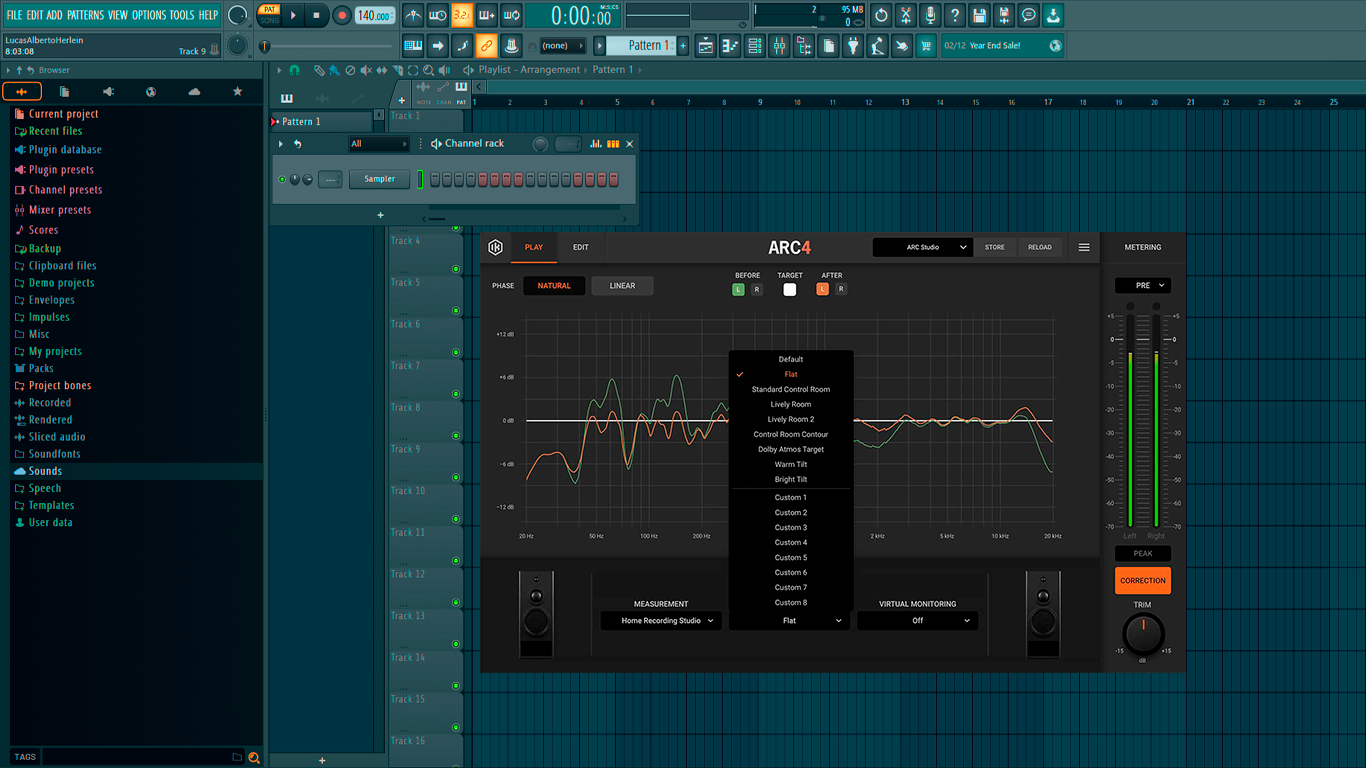Viewport: 1366px width, 768px height.
Task: Click the PEAK button under meters
Action: coord(1143,553)
